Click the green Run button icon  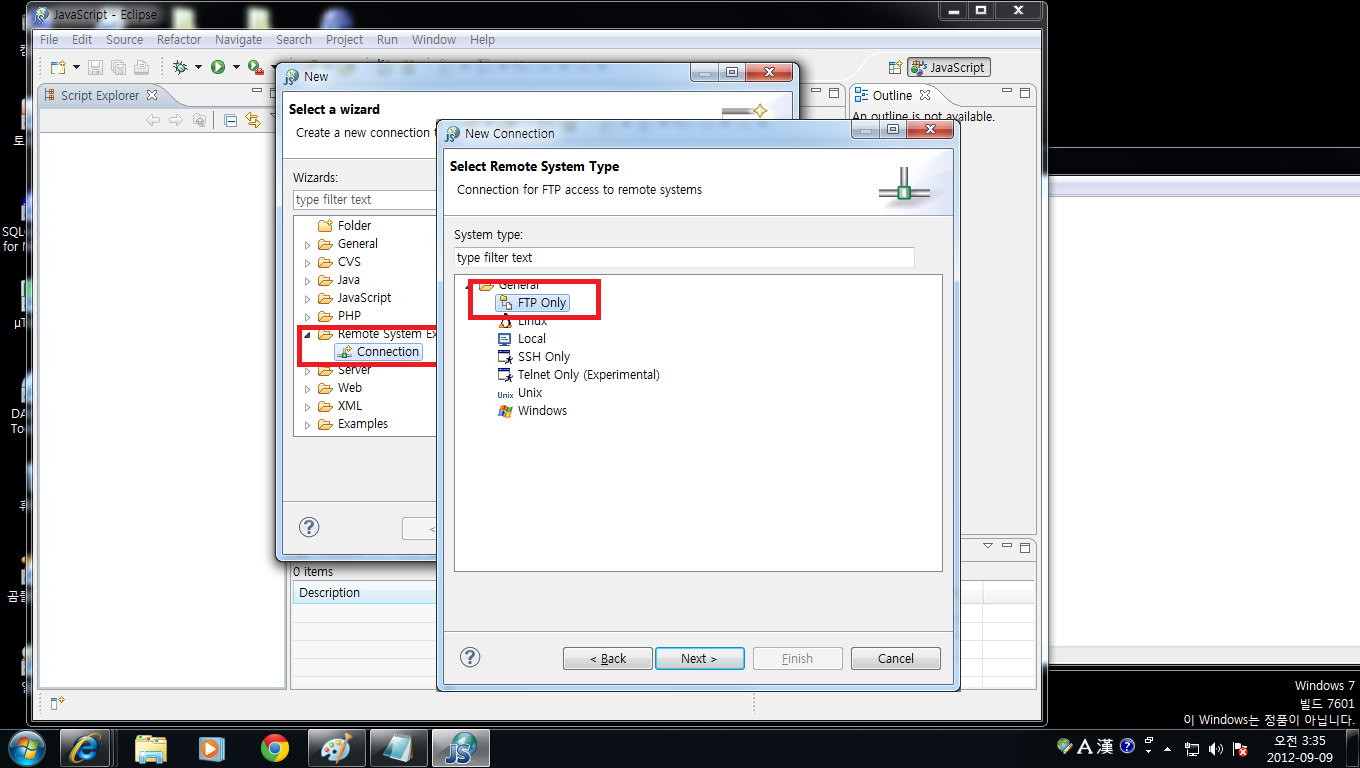coord(217,67)
